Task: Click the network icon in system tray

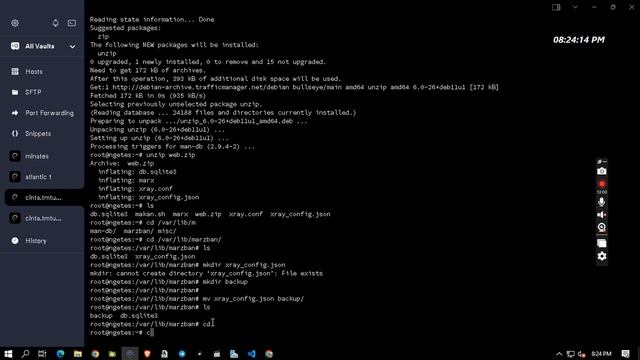Action: 571,354
